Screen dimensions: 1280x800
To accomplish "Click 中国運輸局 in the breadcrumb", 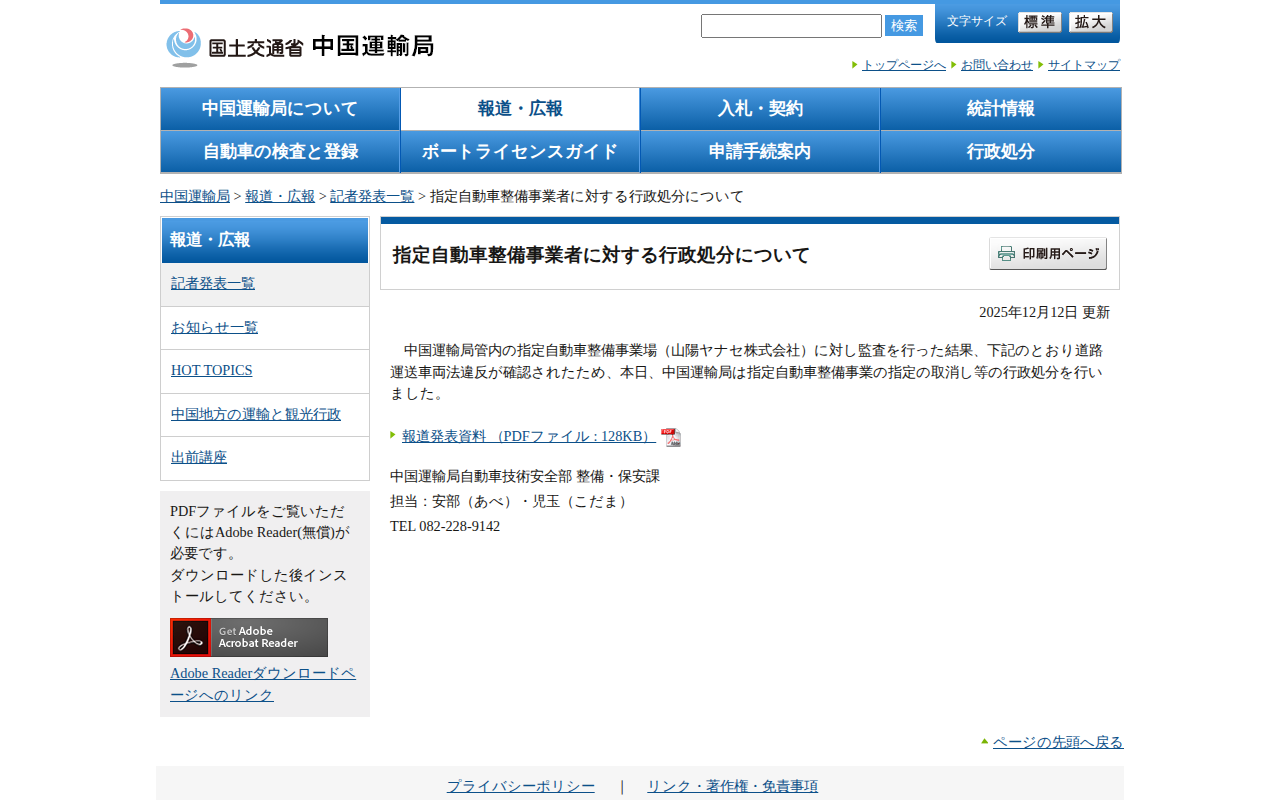I will 195,196.
